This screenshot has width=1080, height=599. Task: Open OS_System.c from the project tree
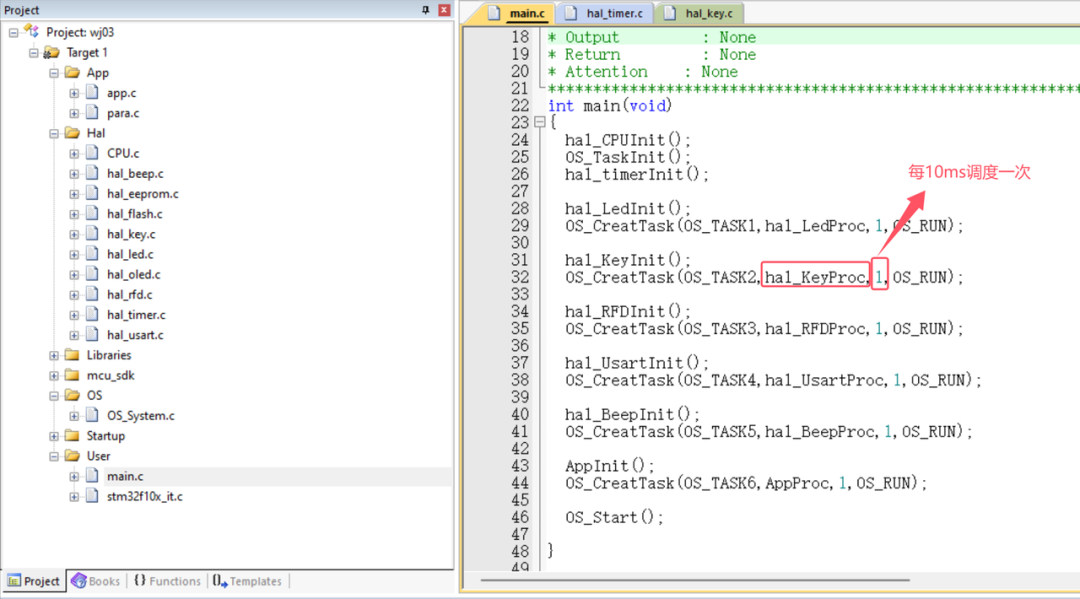coord(141,416)
